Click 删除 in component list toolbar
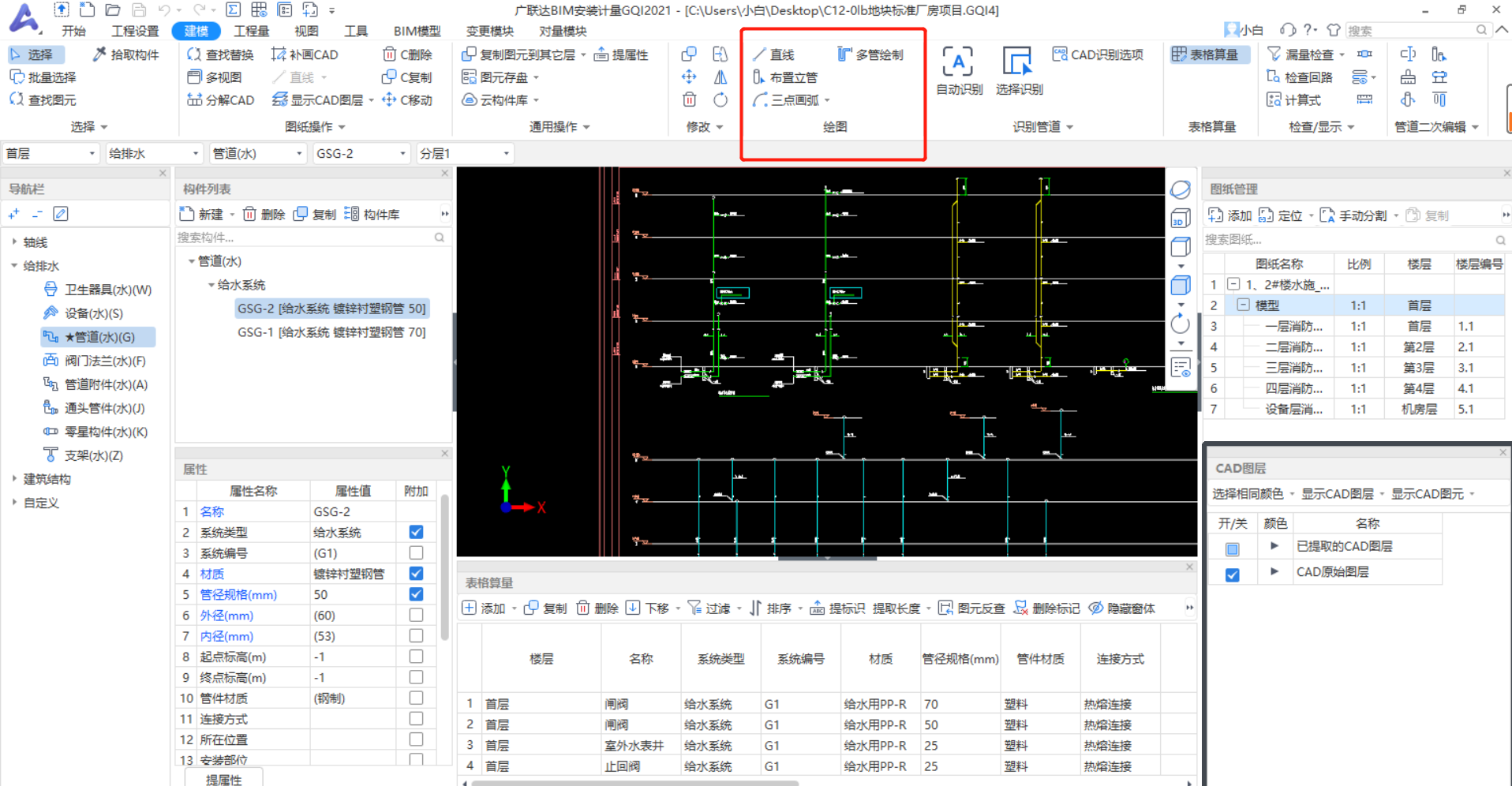Image resolution: width=1512 pixels, height=786 pixels. click(264, 215)
